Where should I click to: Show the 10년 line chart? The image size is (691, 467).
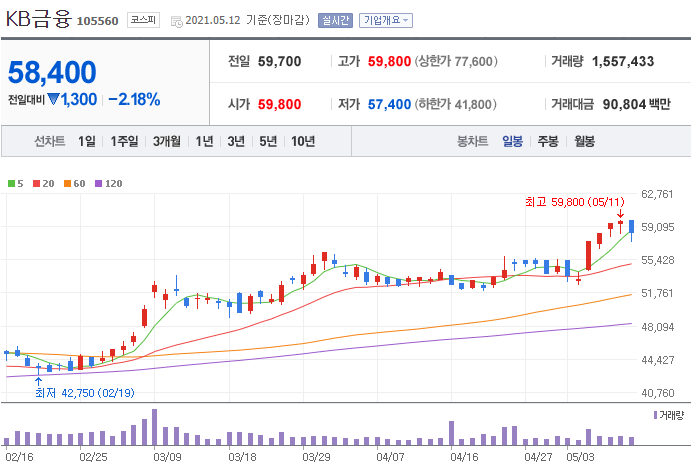303,141
